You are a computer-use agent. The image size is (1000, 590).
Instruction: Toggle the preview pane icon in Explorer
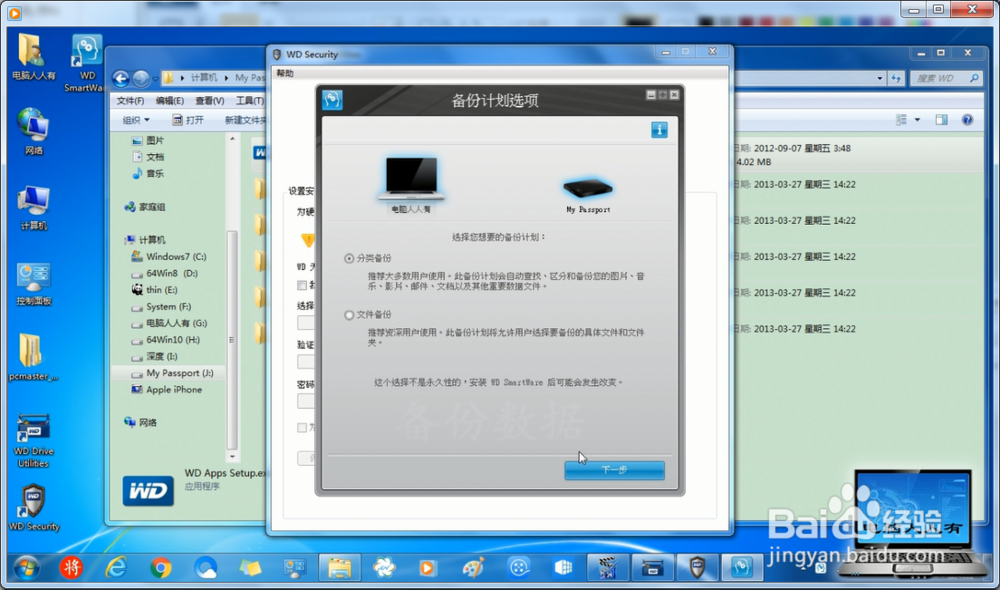point(941,120)
